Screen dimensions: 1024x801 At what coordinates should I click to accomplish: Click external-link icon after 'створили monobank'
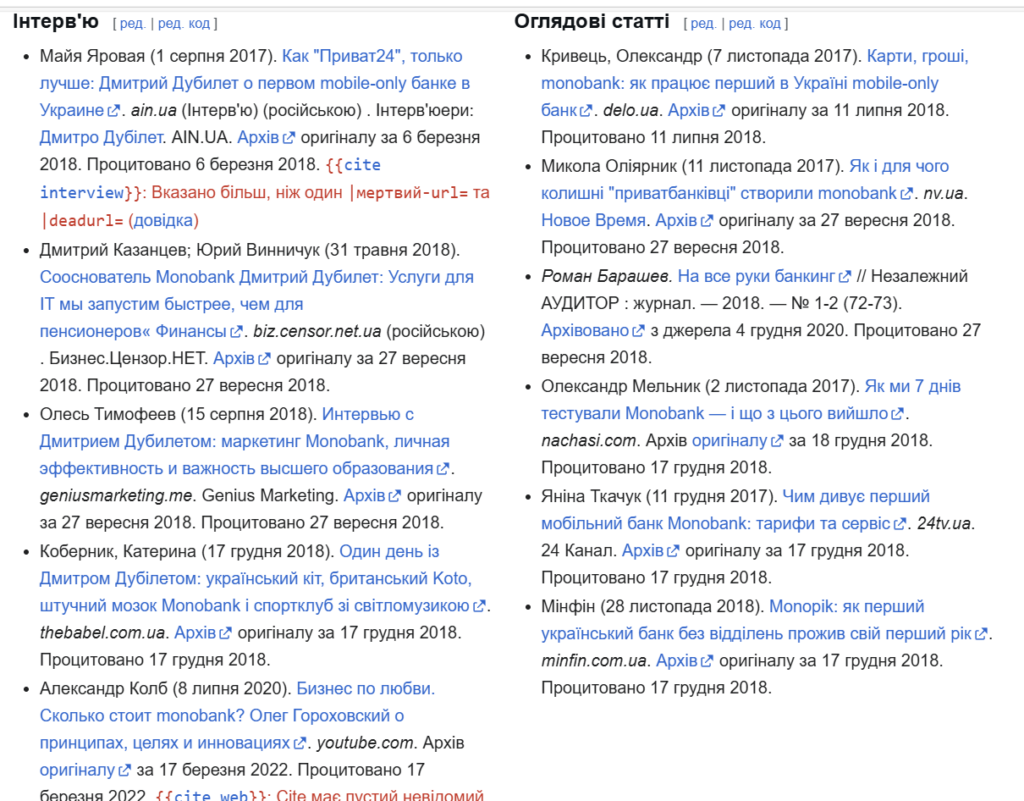(906, 194)
